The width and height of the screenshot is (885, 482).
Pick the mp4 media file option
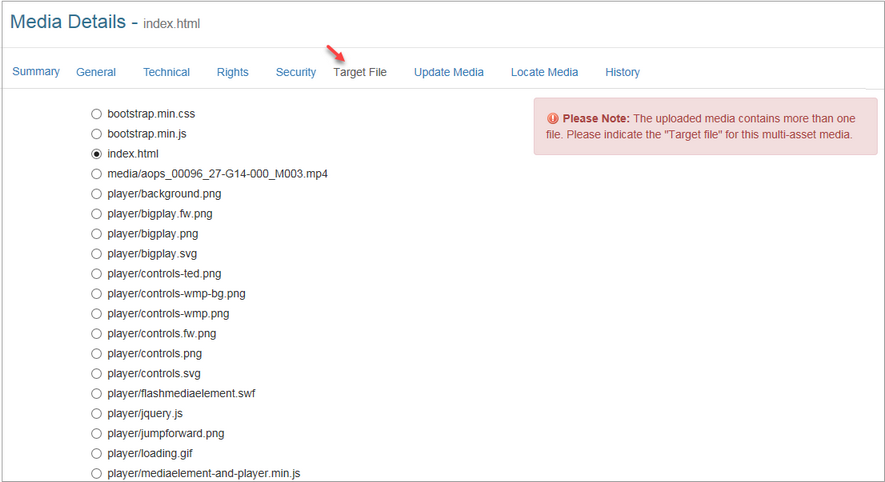pos(97,174)
